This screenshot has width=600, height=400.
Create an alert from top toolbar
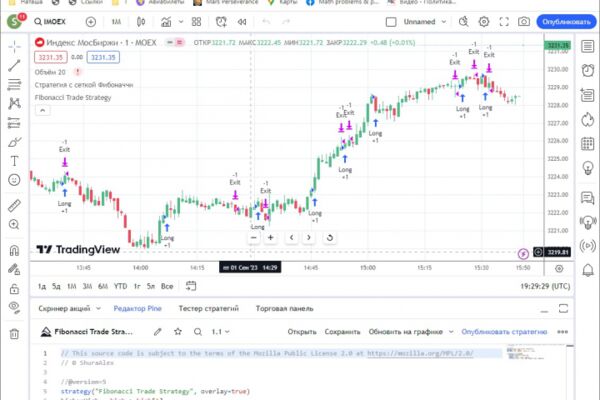pos(221,22)
